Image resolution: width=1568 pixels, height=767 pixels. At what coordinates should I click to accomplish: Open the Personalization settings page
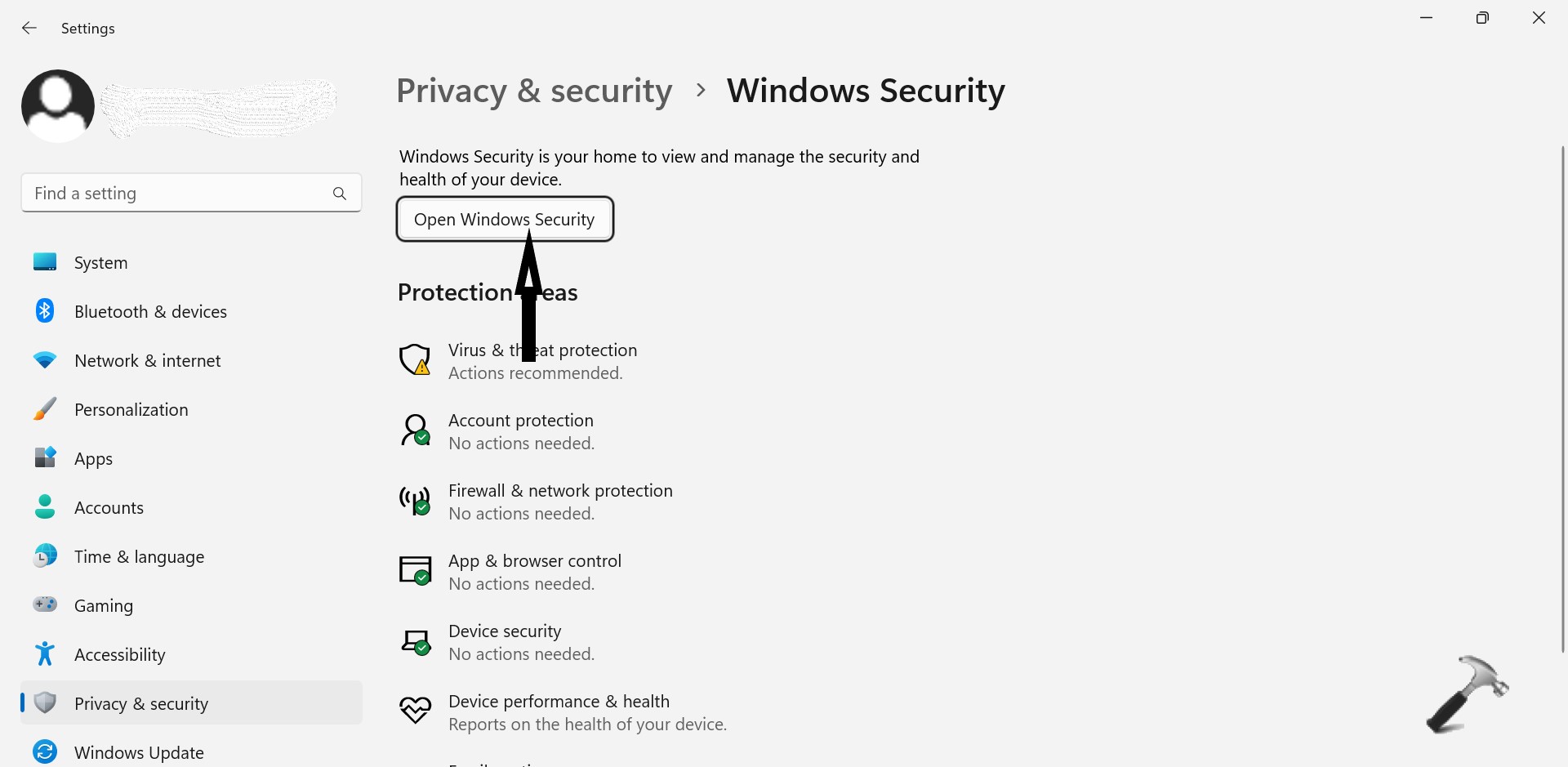point(131,410)
